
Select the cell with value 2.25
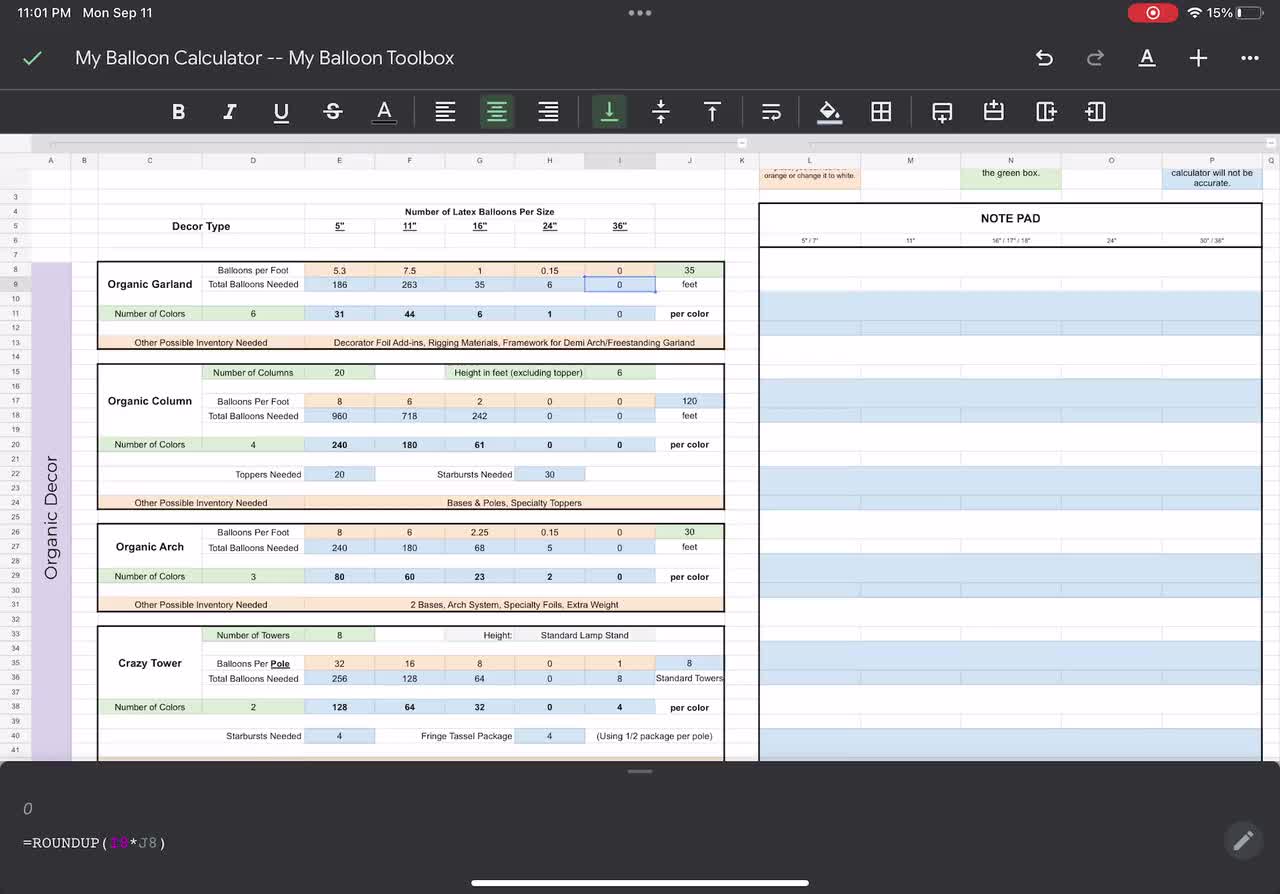(x=479, y=533)
